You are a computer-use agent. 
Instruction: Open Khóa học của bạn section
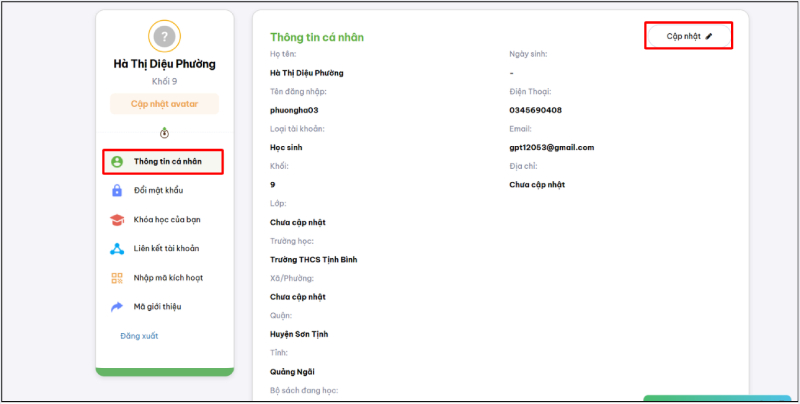pyautogui.click(x=167, y=219)
